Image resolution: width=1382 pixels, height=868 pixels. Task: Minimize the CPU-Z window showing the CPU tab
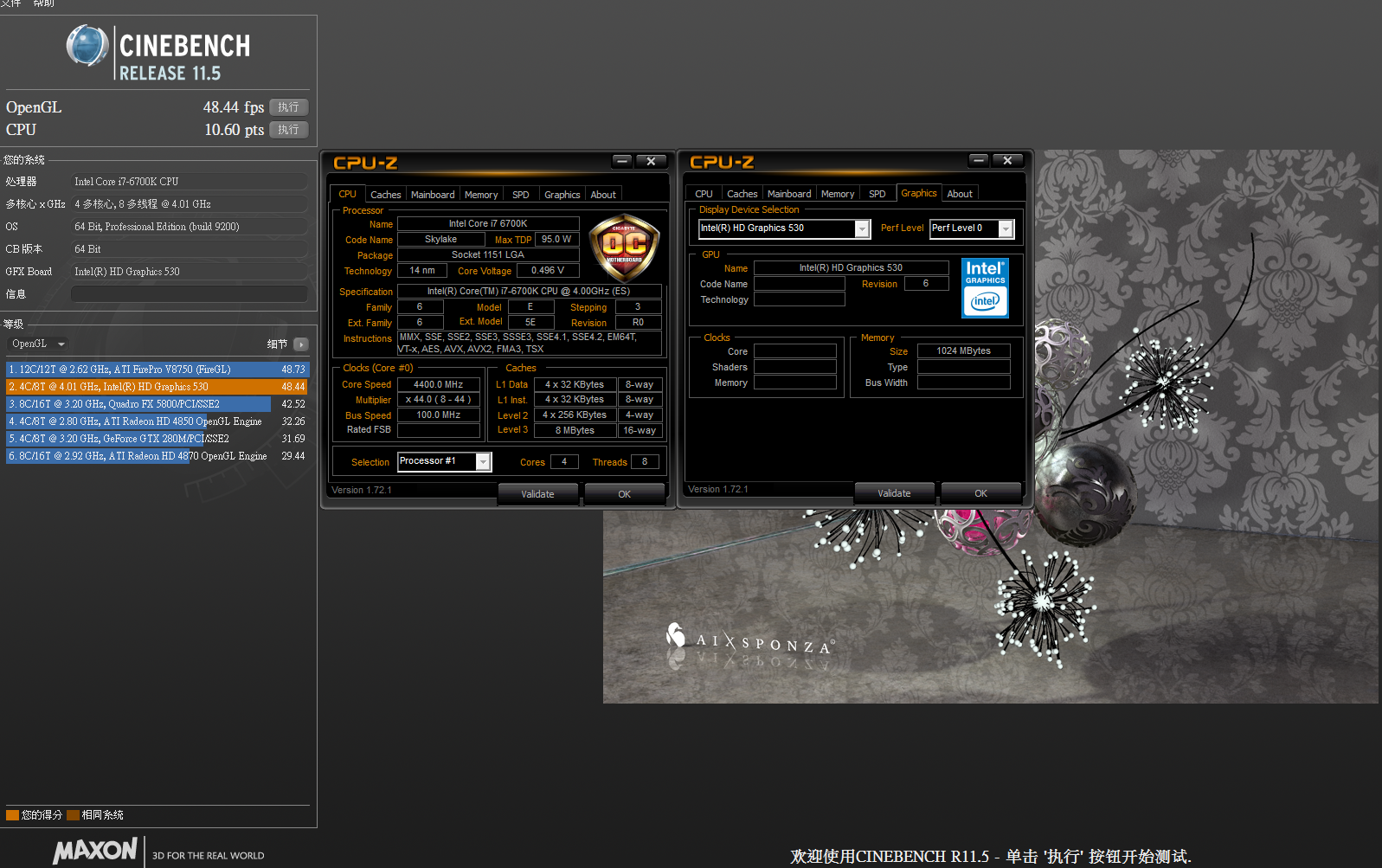point(622,161)
